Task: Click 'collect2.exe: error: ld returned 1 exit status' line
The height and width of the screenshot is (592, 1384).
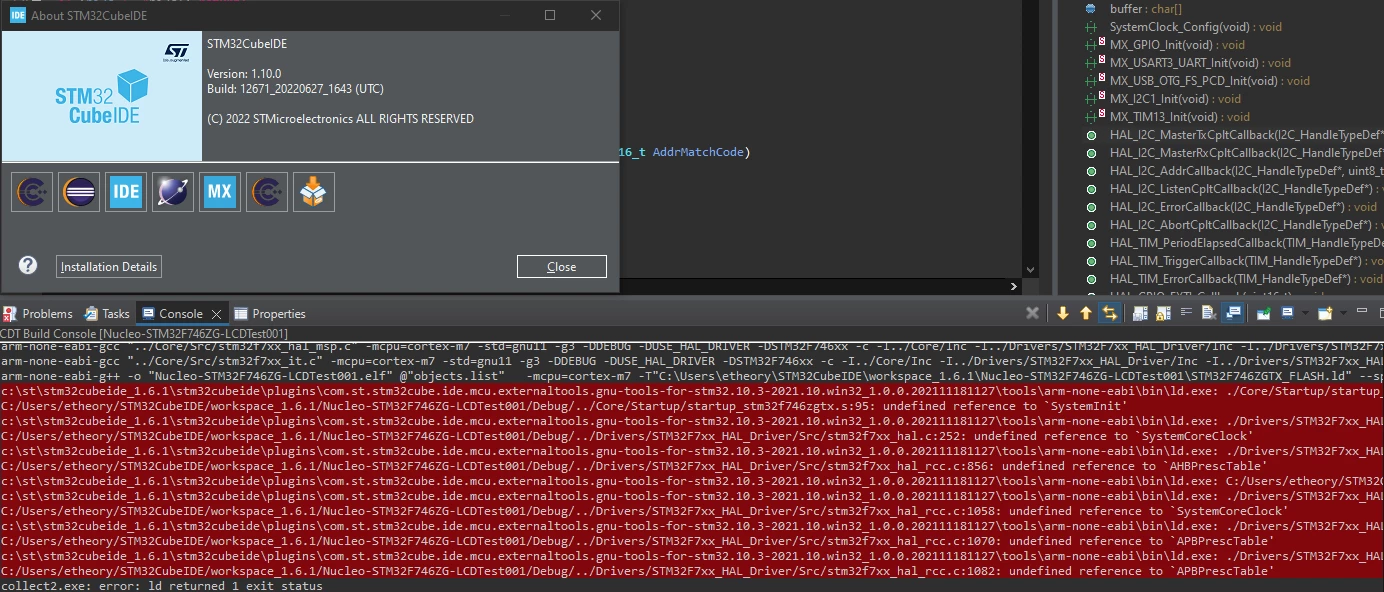Action: click(162, 585)
